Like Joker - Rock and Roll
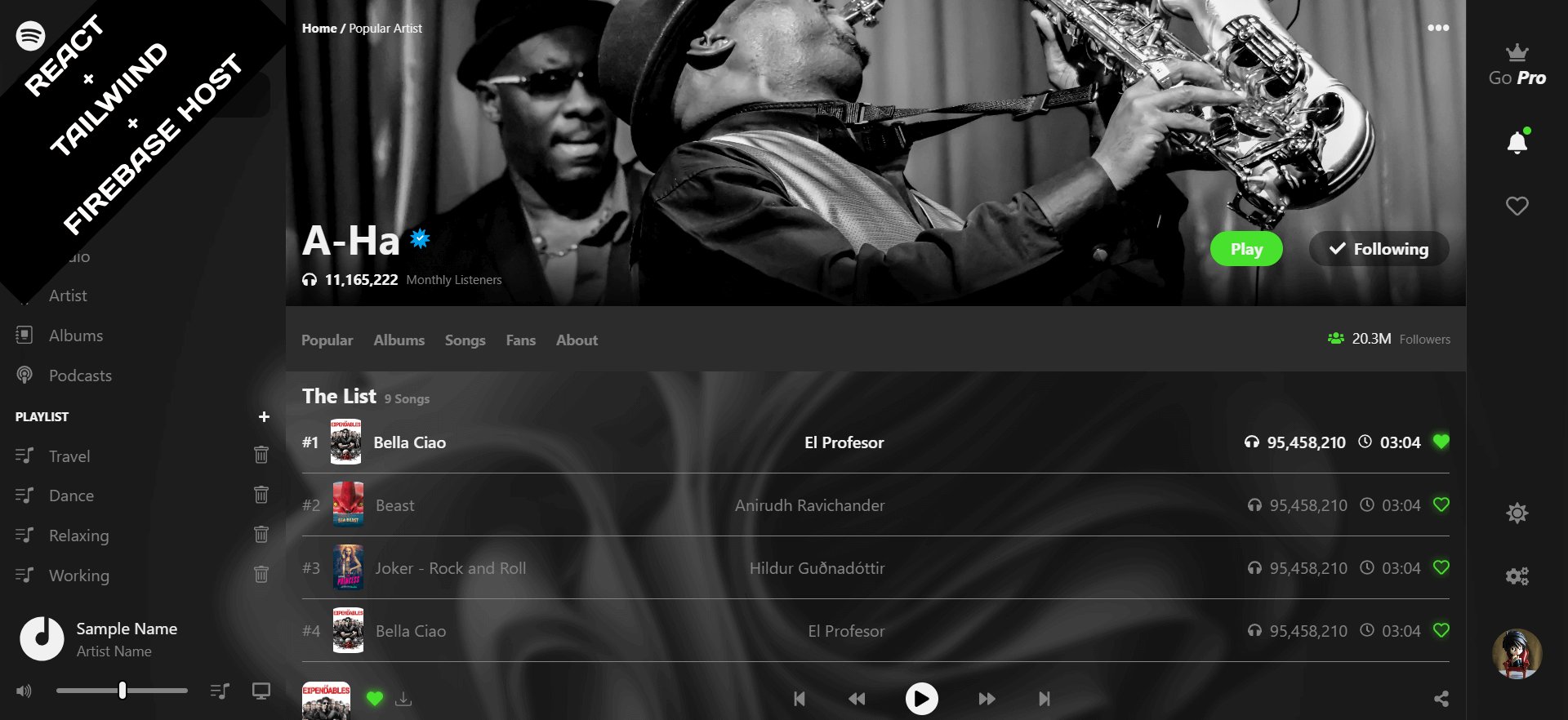The width and height of the screenshot is (1568, 720). click(x=1441, y=567)
